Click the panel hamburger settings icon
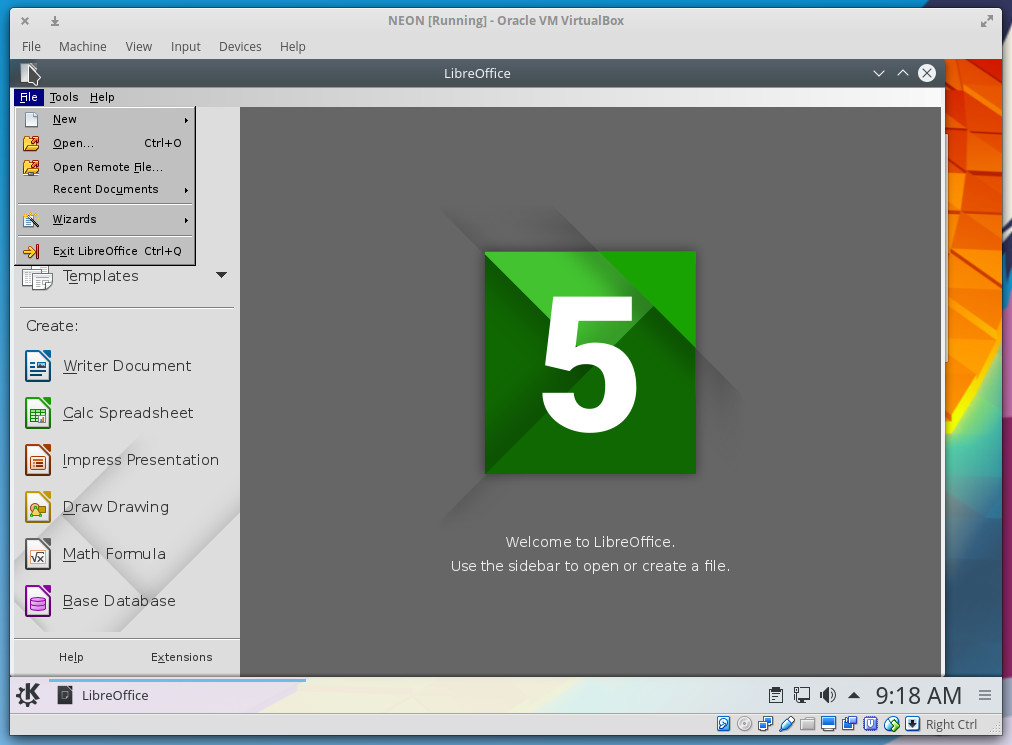This screenshot has height=745, width=1012. click(985, 695)
